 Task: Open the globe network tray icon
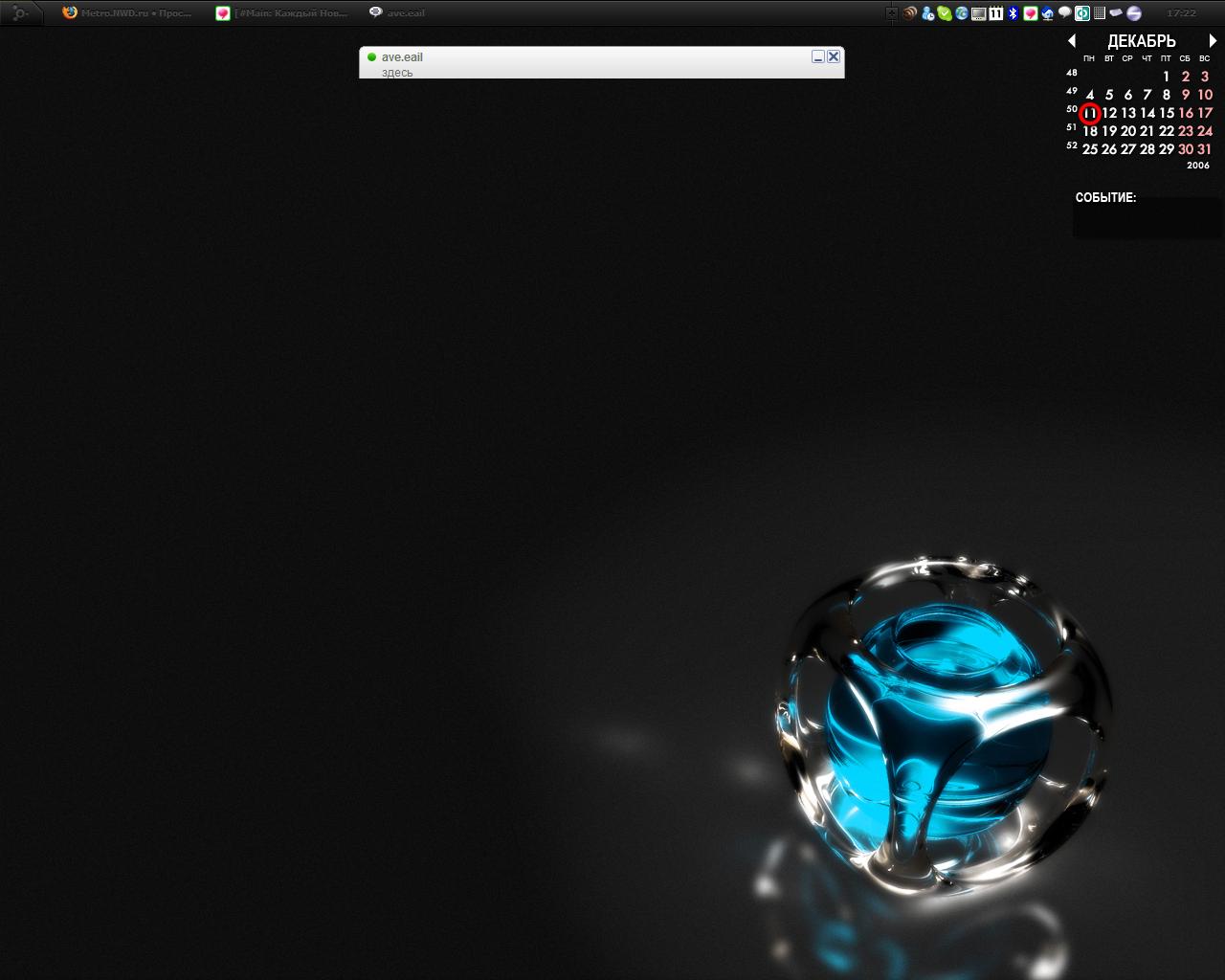(x=961, y=13)
